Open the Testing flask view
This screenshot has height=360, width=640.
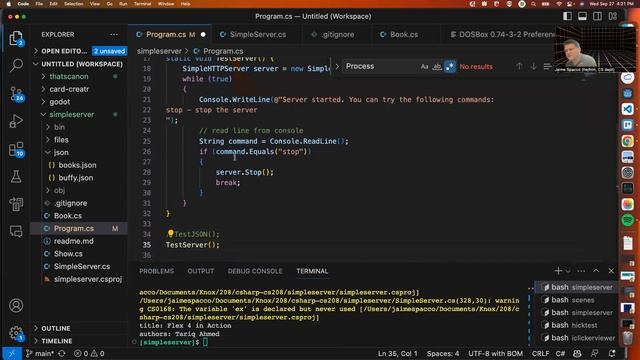click(16, 177)
